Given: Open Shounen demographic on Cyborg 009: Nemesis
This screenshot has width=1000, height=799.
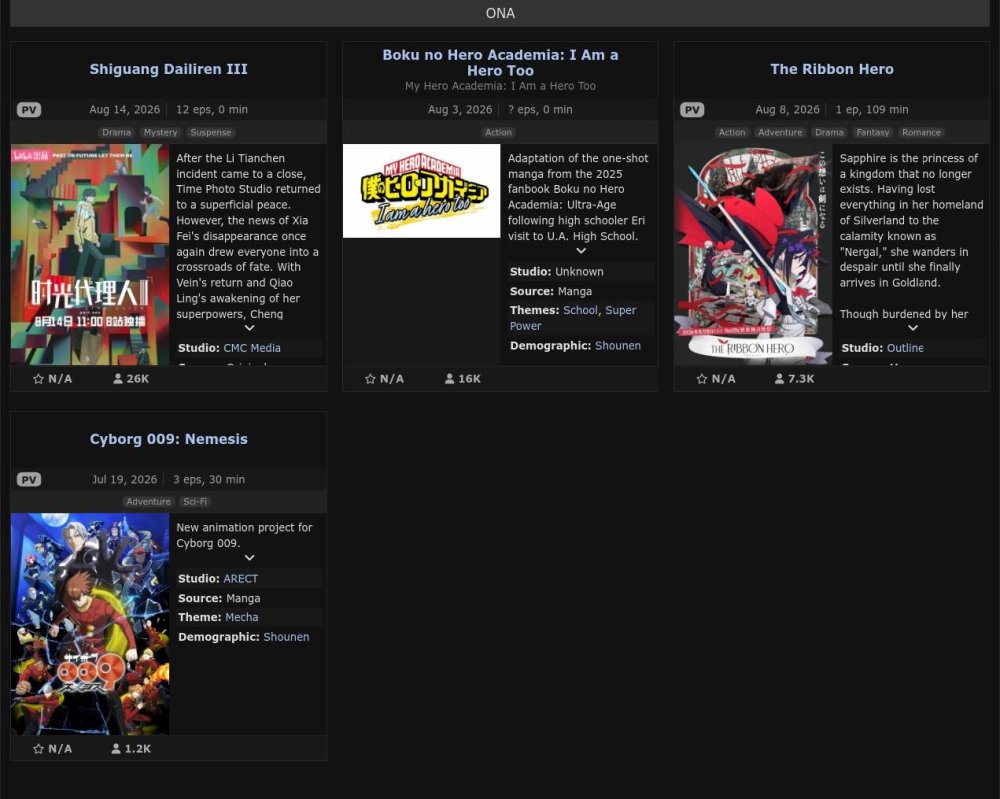Looking at the screenshot, I should [286, 637].
